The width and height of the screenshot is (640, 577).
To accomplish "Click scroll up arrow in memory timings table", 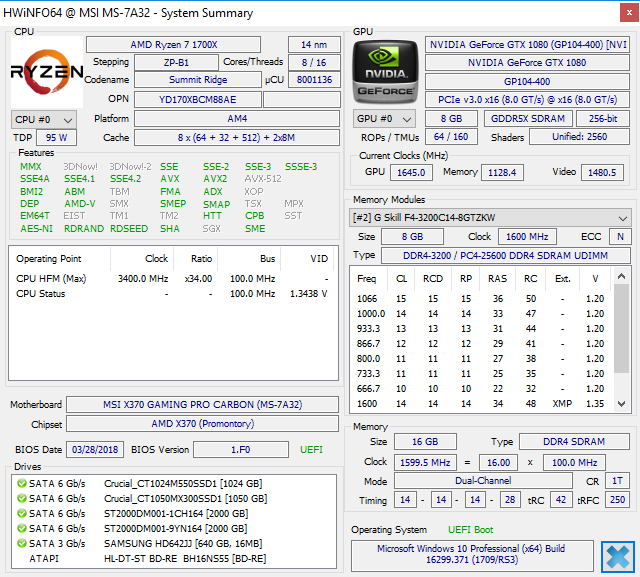I will point(621,277).
